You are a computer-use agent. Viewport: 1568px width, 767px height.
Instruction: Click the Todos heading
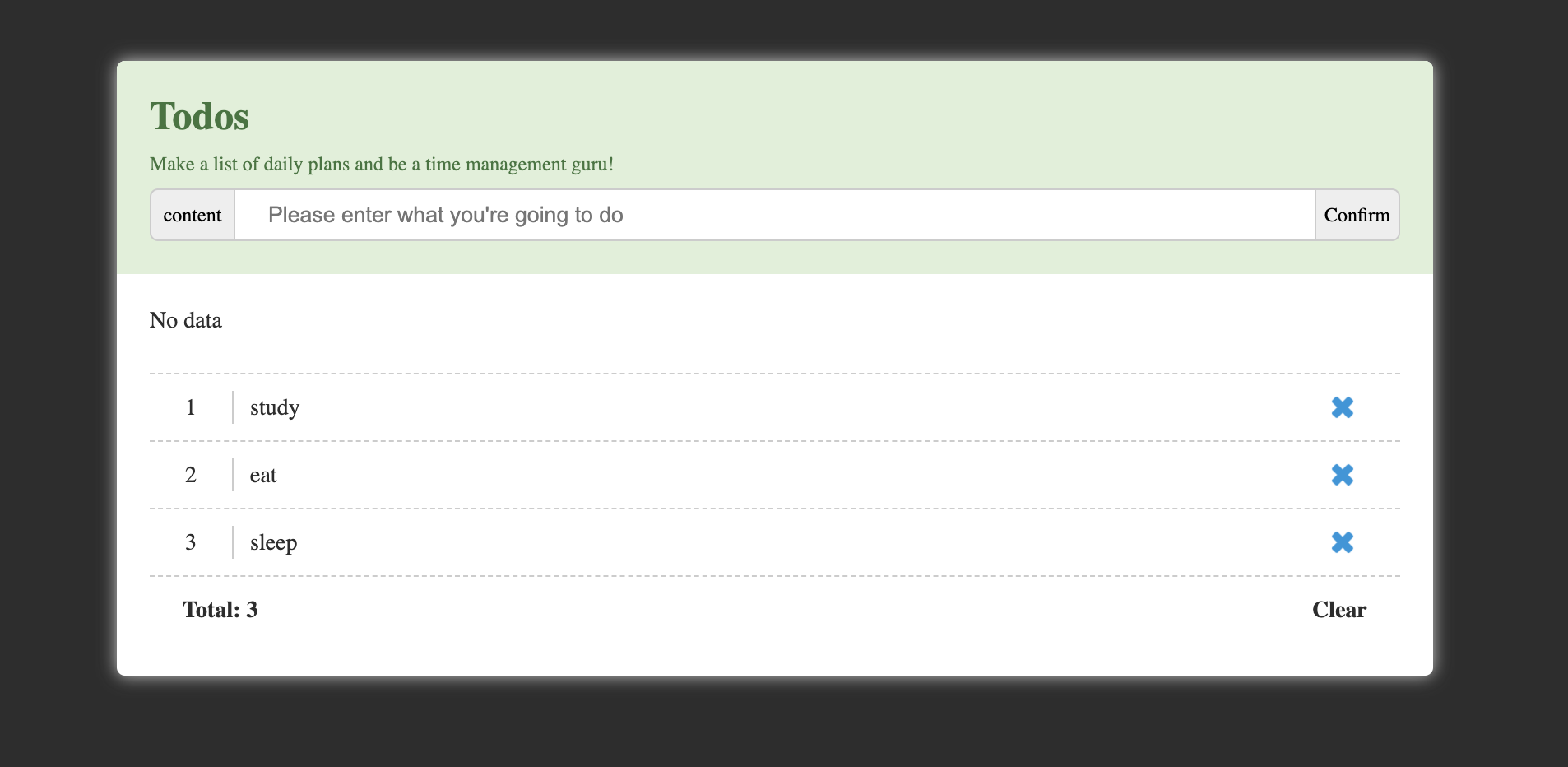[199, 116]
